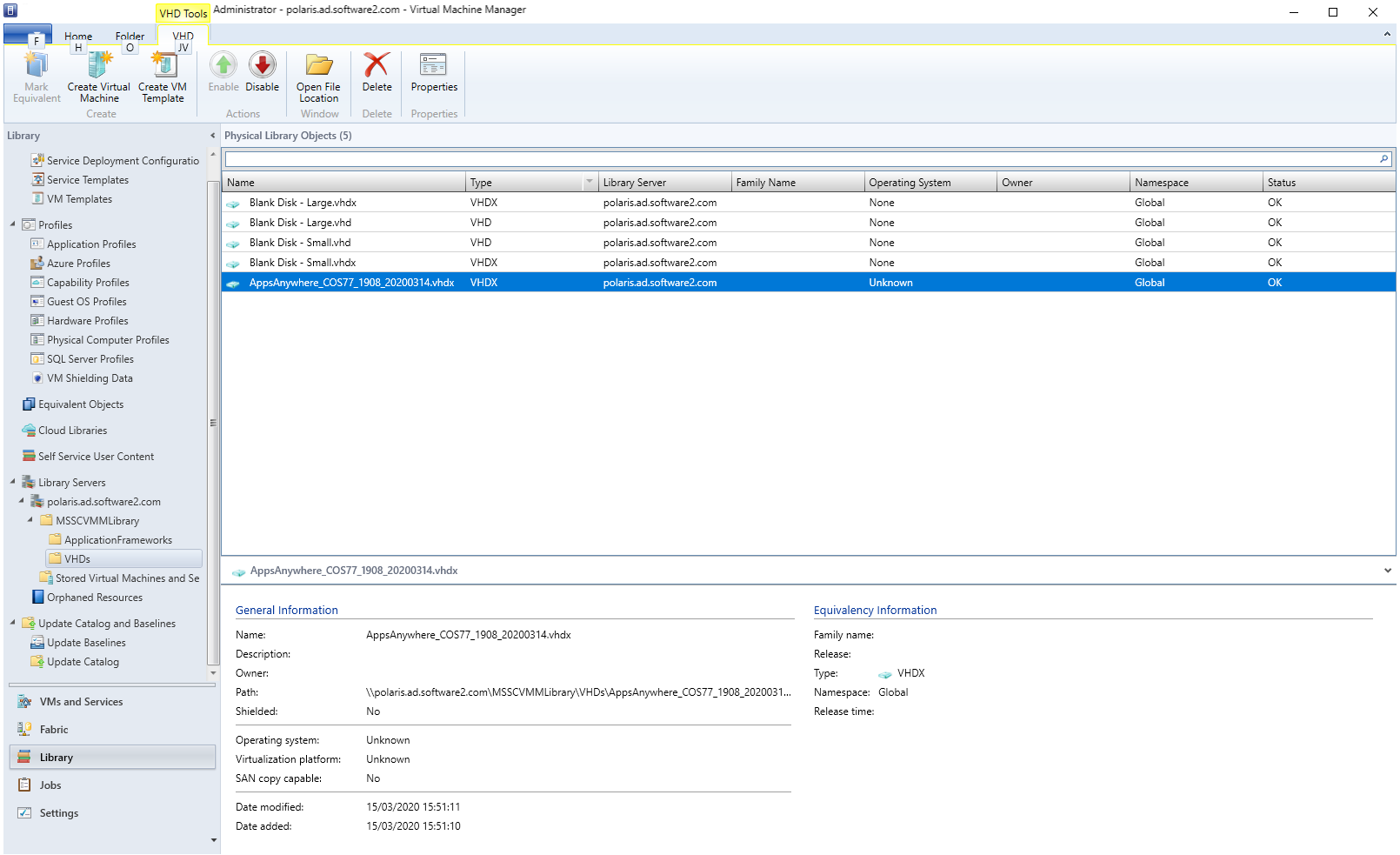Open the Jobs workspace

point(50,785)
